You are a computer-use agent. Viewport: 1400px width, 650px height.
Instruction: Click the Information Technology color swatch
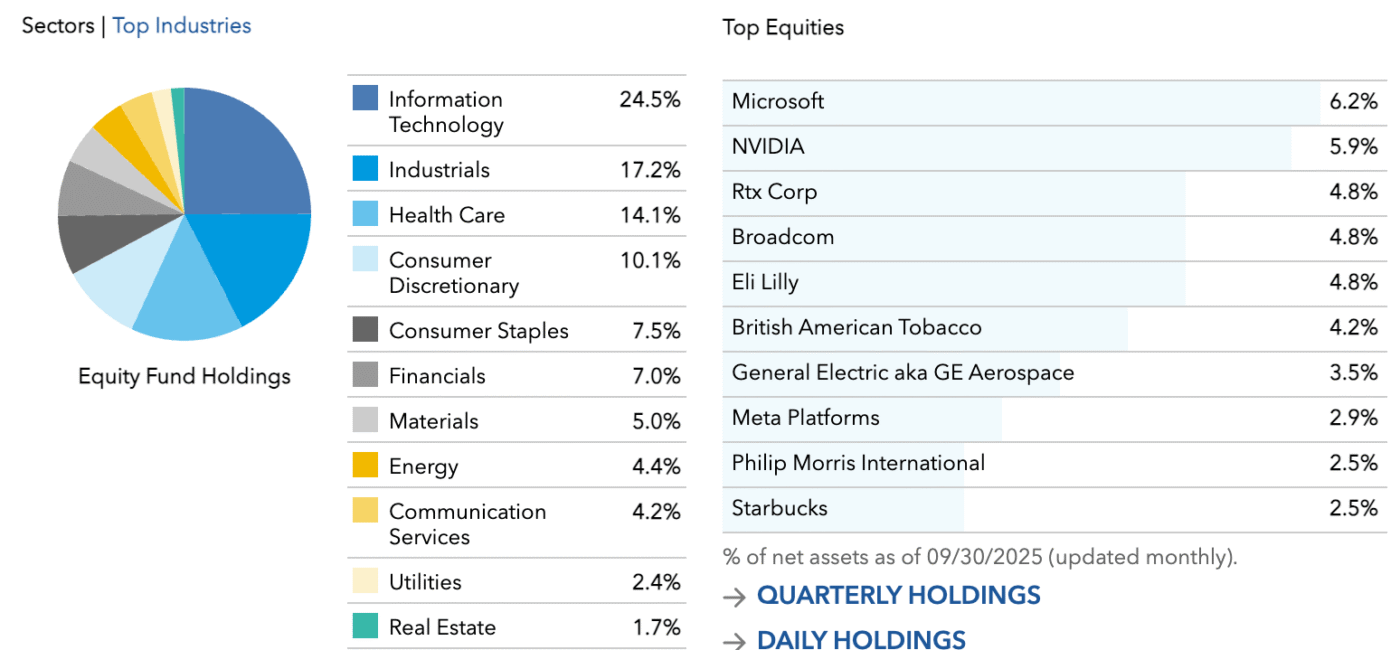click(x=365, y=98)
